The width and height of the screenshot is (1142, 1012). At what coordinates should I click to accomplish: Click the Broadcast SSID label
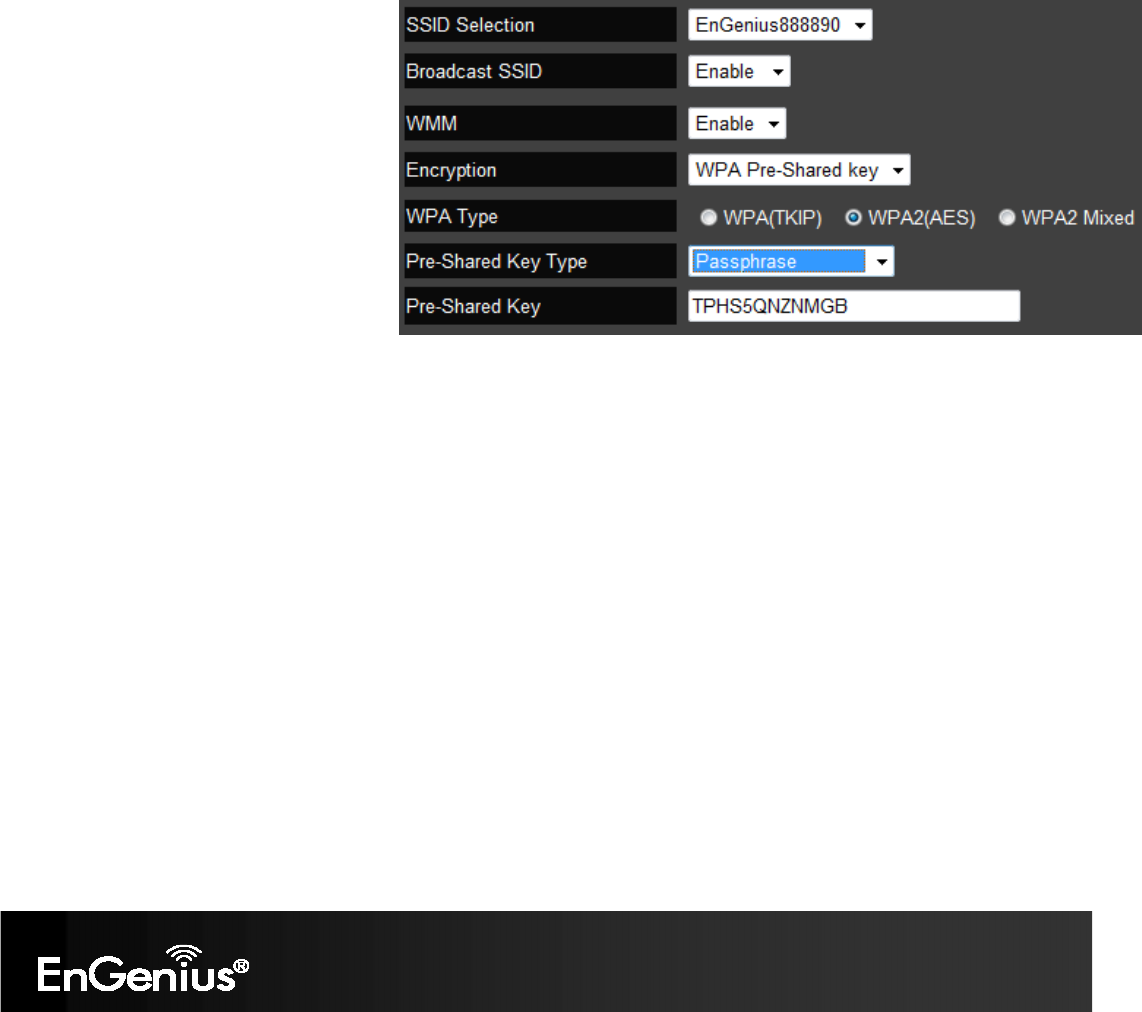point(474,71)
